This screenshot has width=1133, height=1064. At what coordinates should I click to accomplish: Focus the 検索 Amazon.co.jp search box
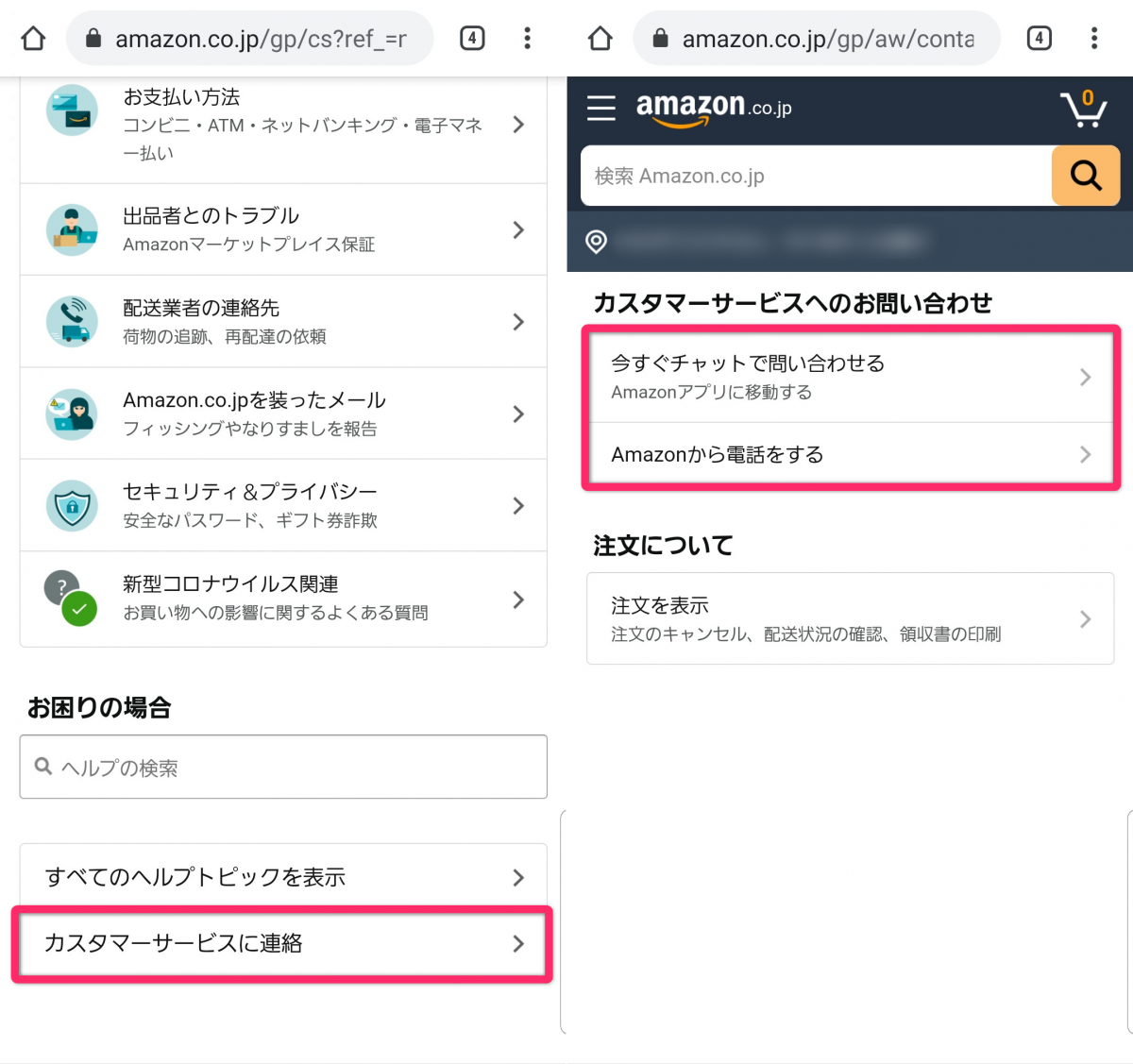[x=817, y=176]
